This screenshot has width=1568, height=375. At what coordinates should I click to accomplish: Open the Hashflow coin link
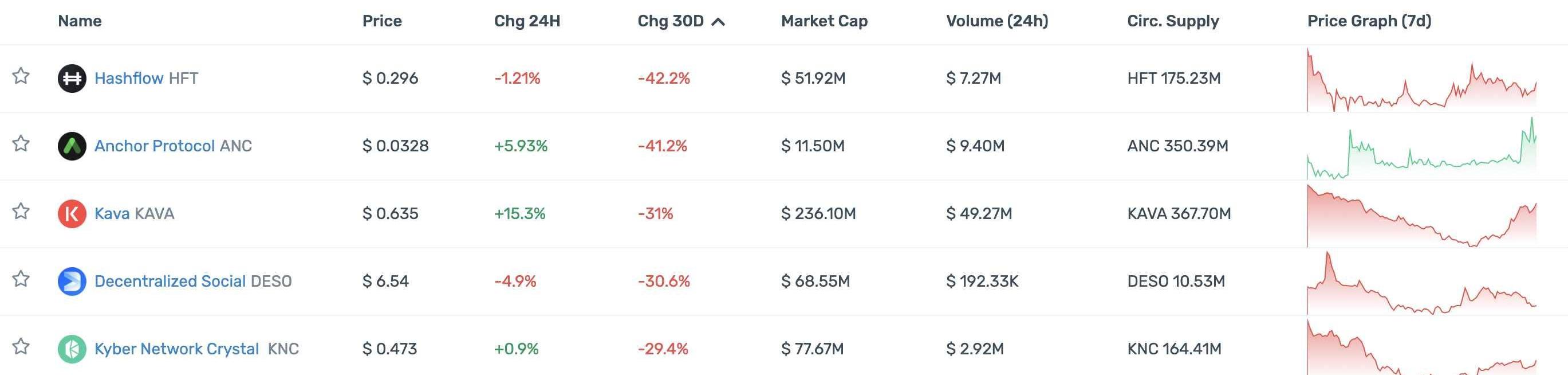pyautogui.click(x=128, y=79)
